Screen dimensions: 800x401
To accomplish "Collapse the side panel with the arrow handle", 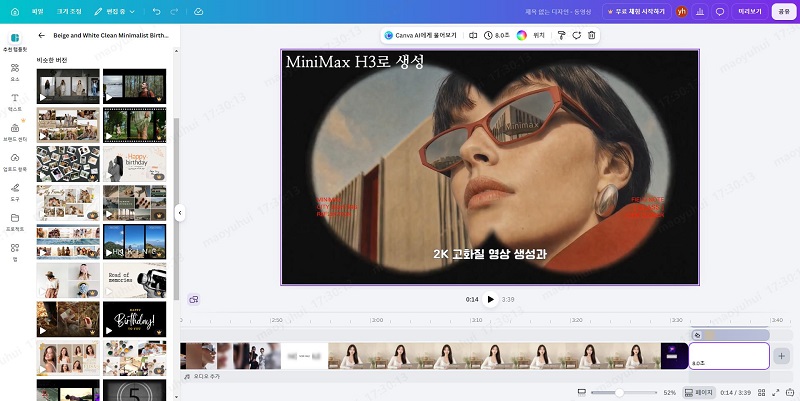I will (179, 213).
